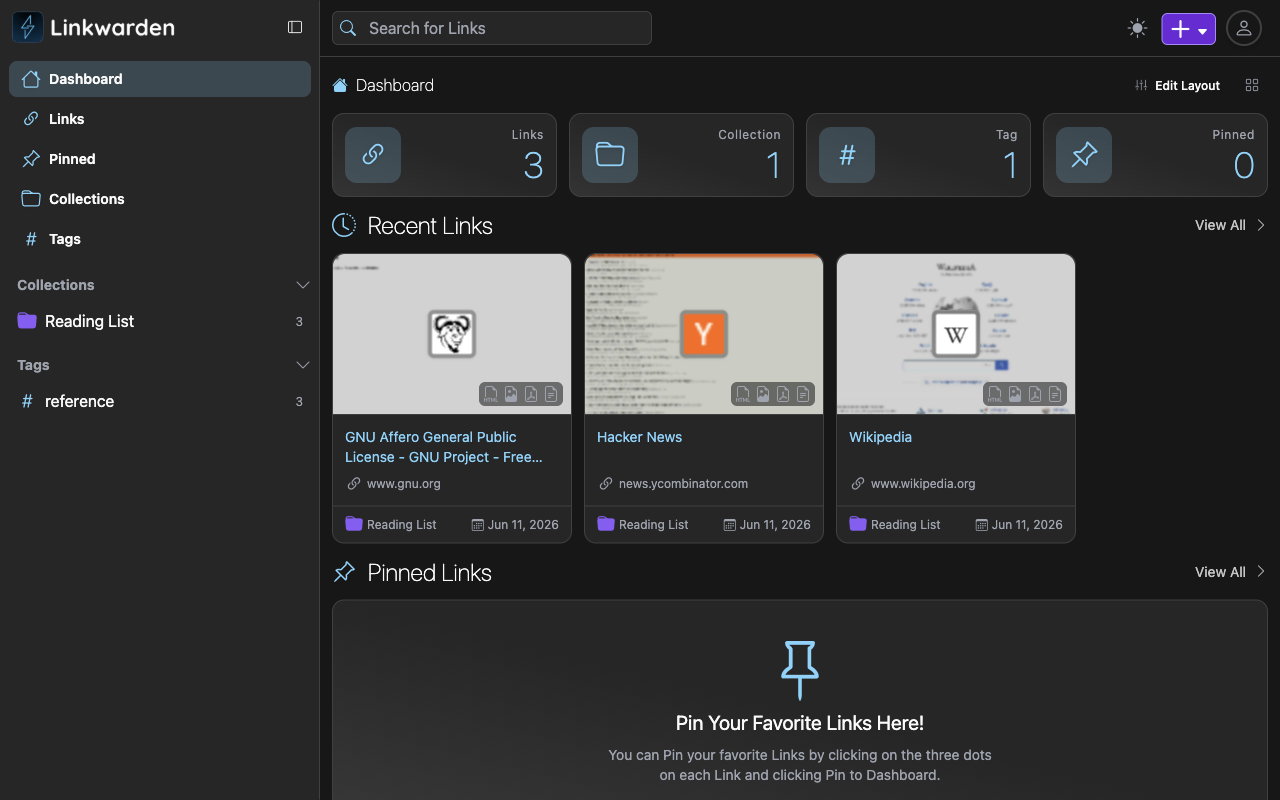Open the Pinned sidebar item
The width and height of the screenshot is (1280, 800).
pos(160,159)
